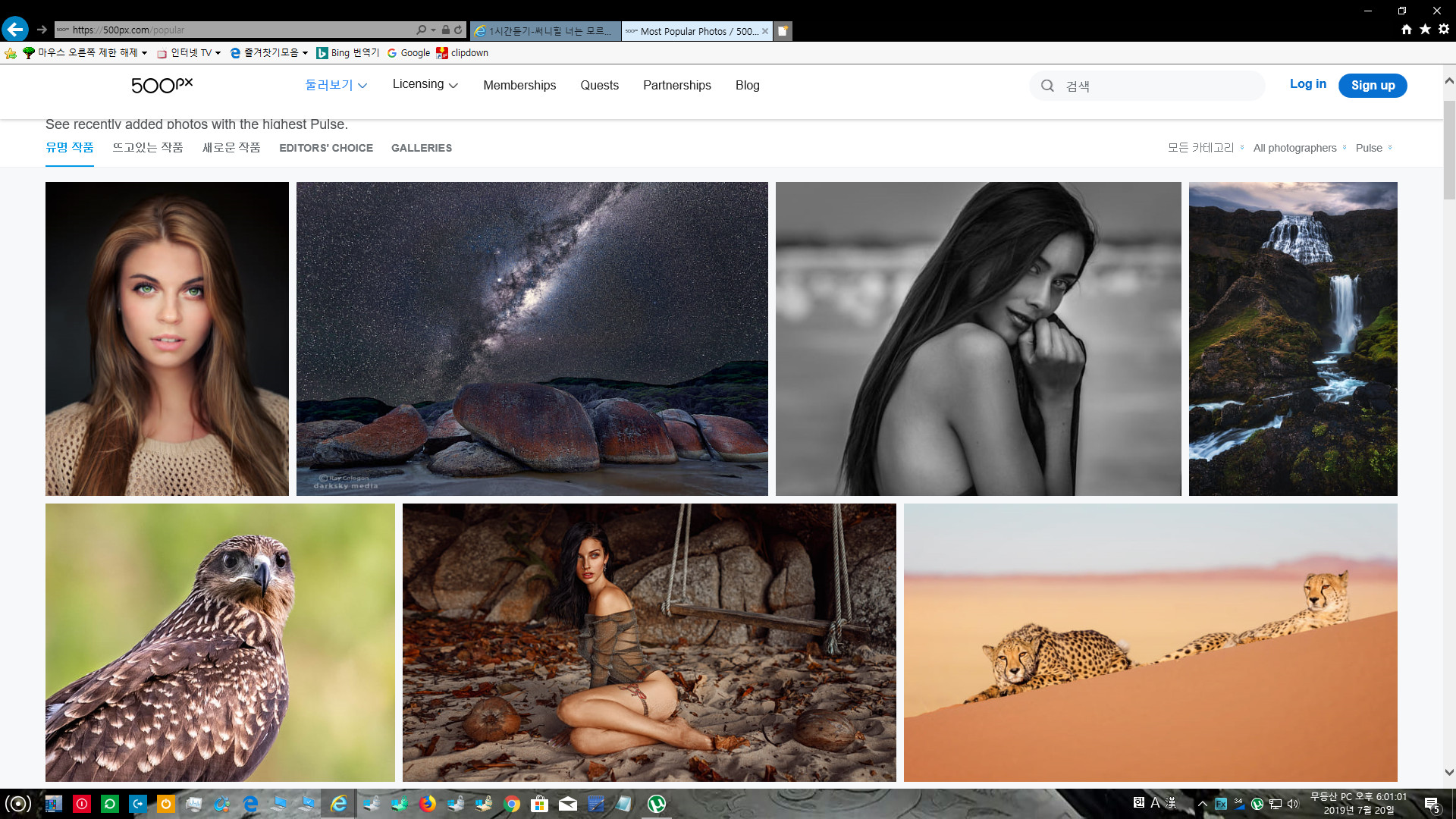Click the green restart icon in taskbar
This screenshot has height=819, width=1456.
110,804
